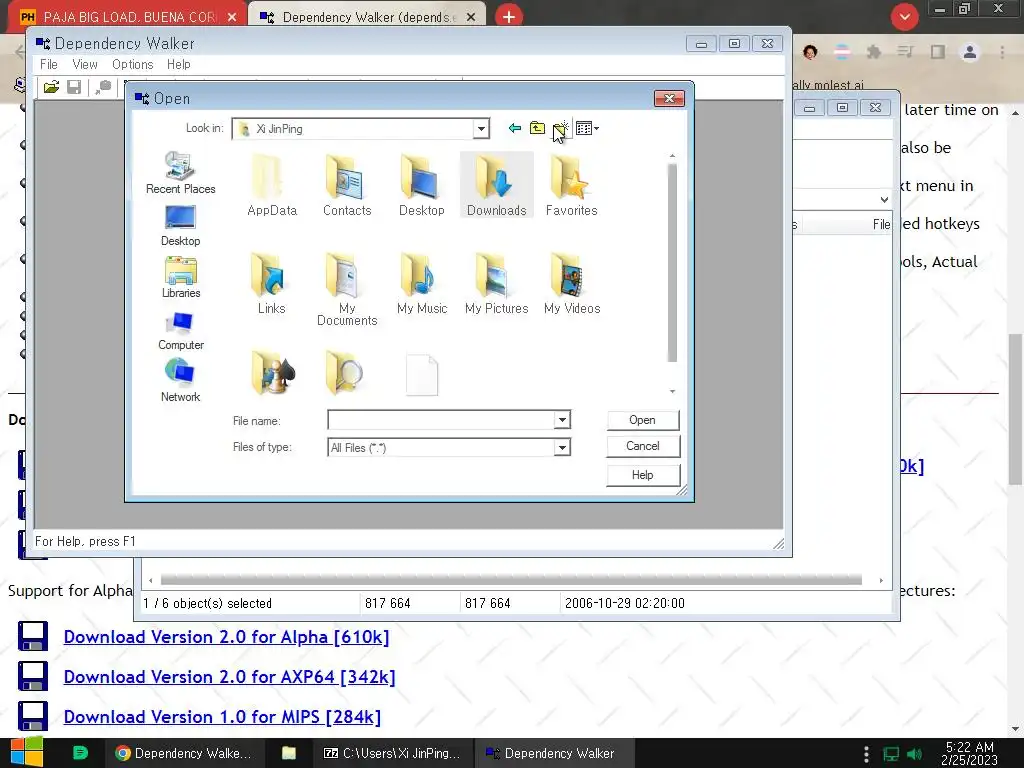Open the browser profile avatar icon
This screenshot has height=768, width=1024.
(970, 52)
